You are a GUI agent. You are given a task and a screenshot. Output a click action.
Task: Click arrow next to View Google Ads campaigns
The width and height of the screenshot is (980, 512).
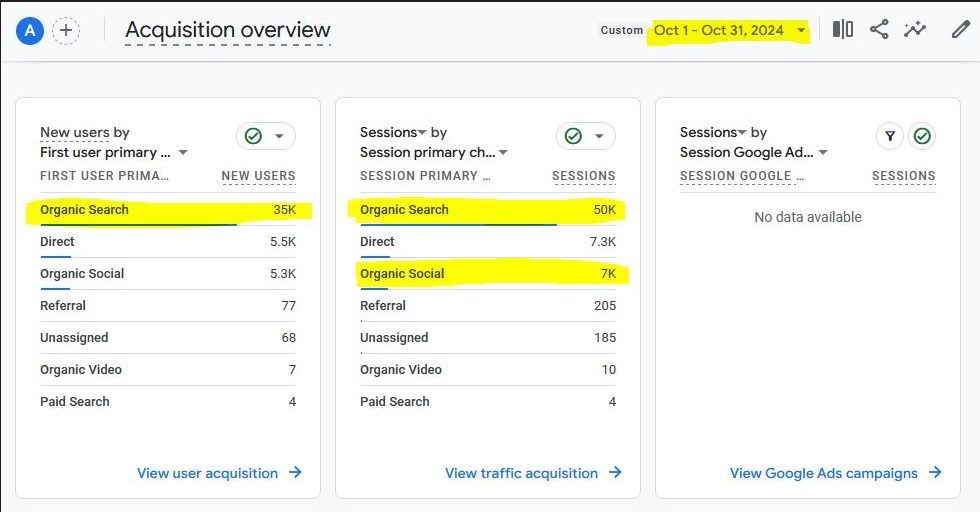pyautogui.click(x=935, y=472)
